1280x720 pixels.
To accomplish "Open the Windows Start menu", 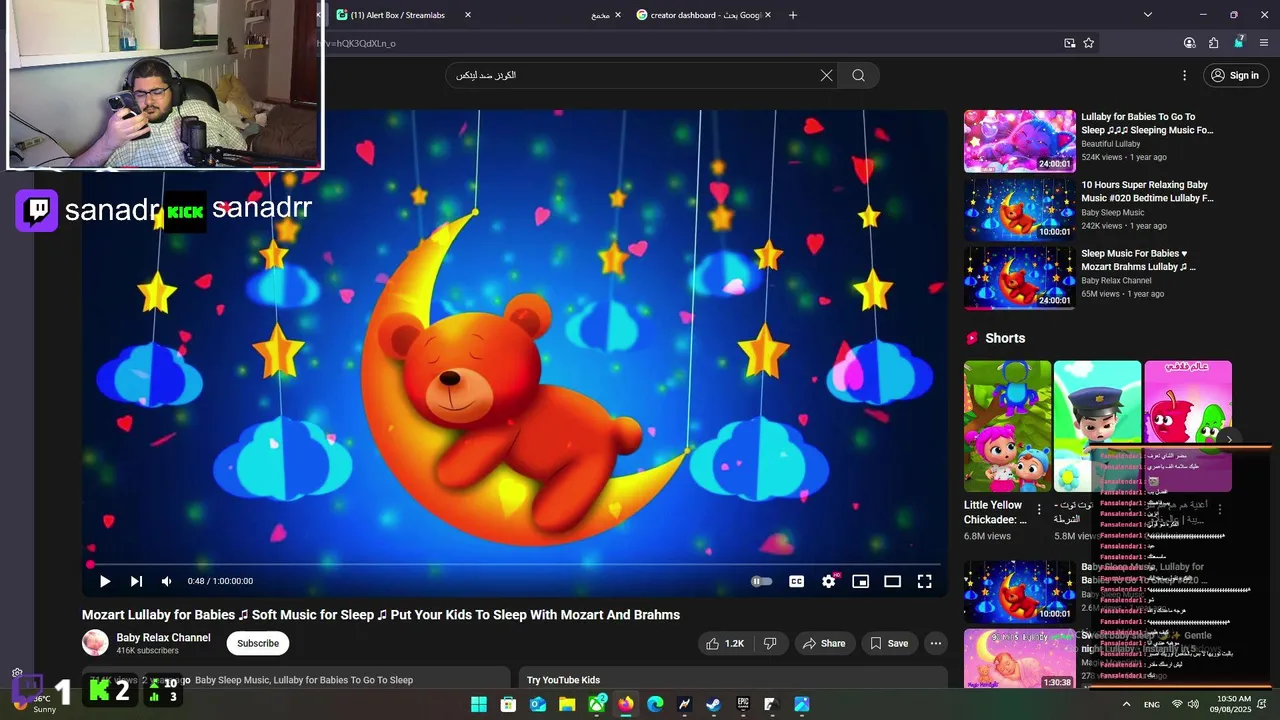I will [479, 705].
